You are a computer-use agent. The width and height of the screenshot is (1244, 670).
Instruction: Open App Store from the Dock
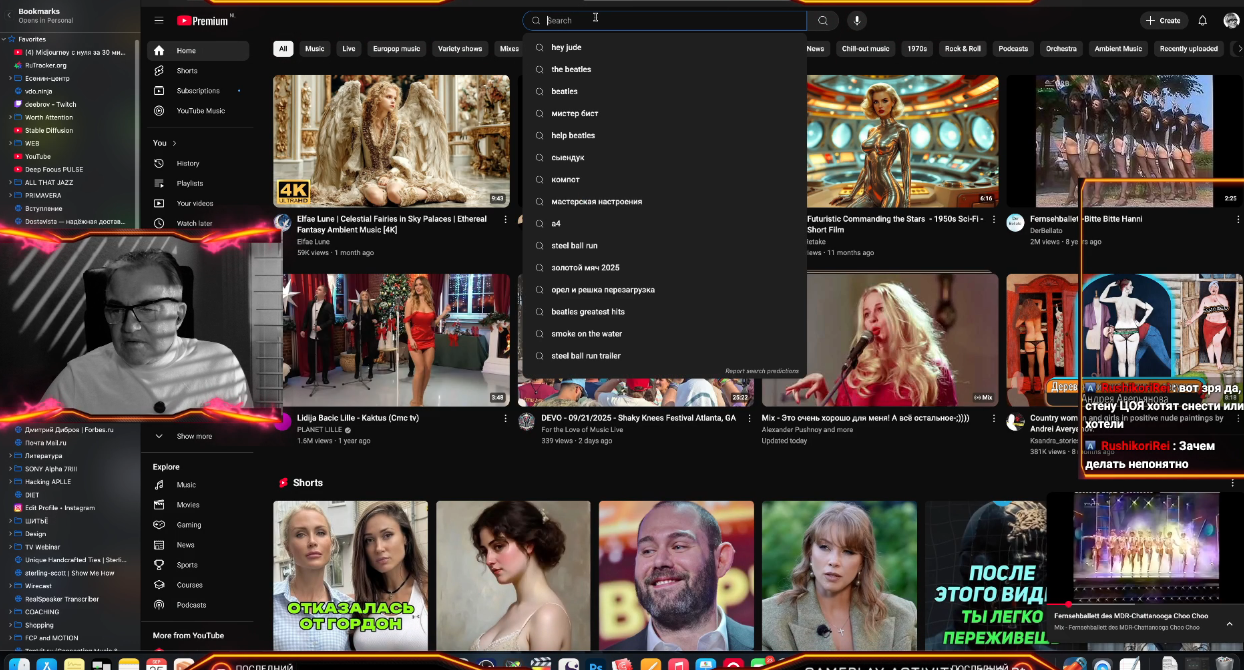tap(47, 664)
